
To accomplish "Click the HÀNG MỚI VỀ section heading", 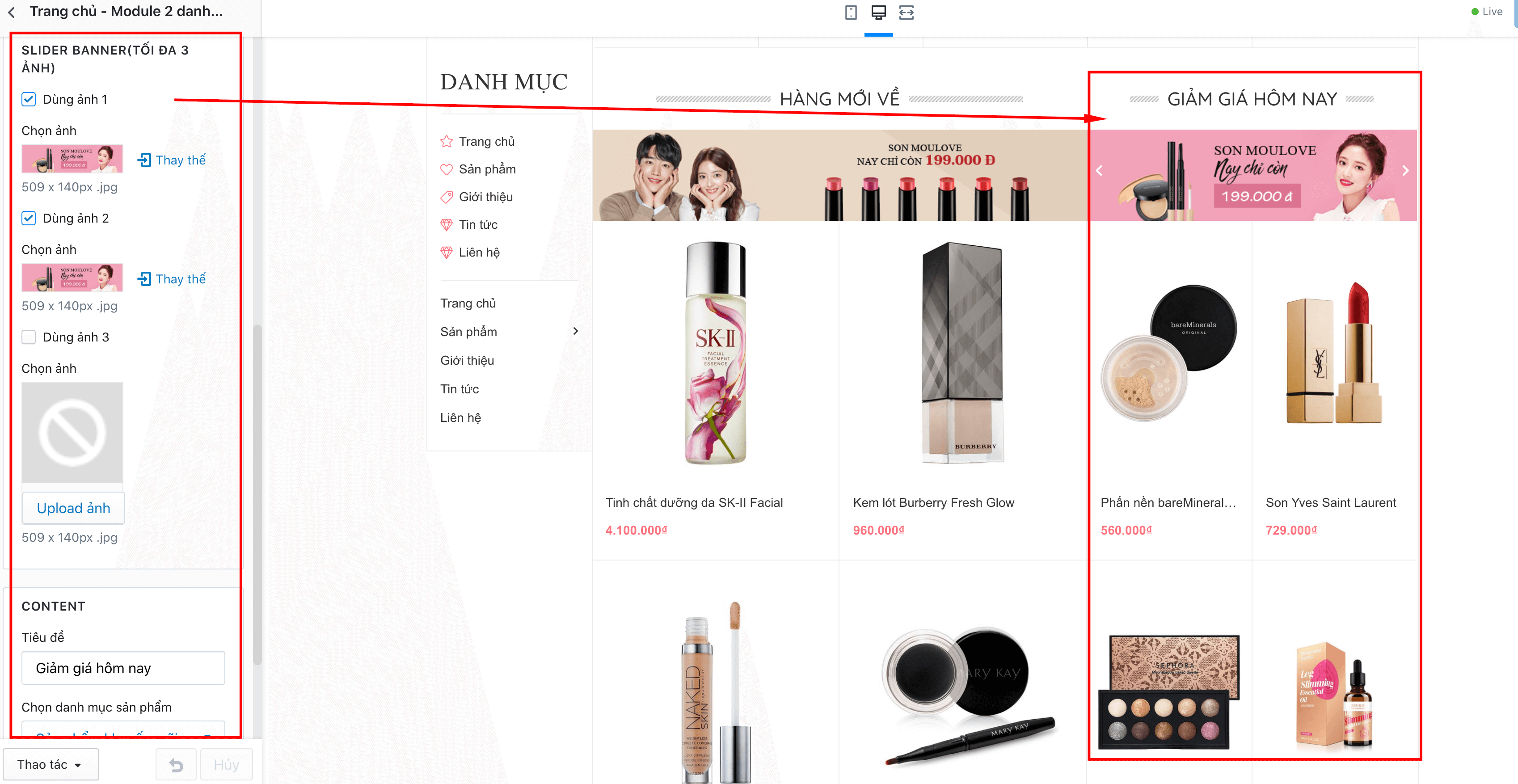I will [840, 99].
